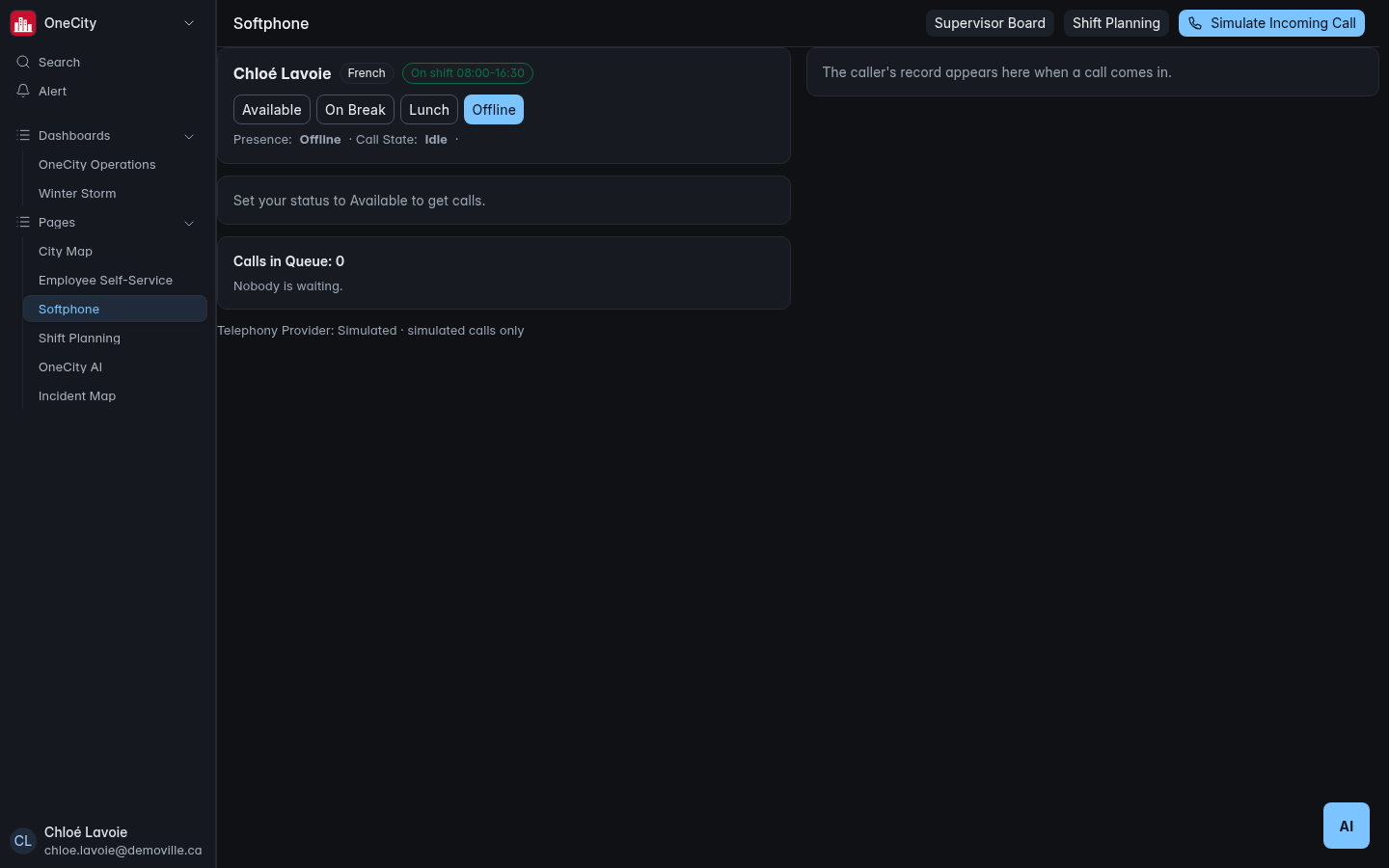Viewport: 1389px width, 868px height.
Task: Click the On shift 08:00-16:30 badge
Action: (x=468, y=73)
